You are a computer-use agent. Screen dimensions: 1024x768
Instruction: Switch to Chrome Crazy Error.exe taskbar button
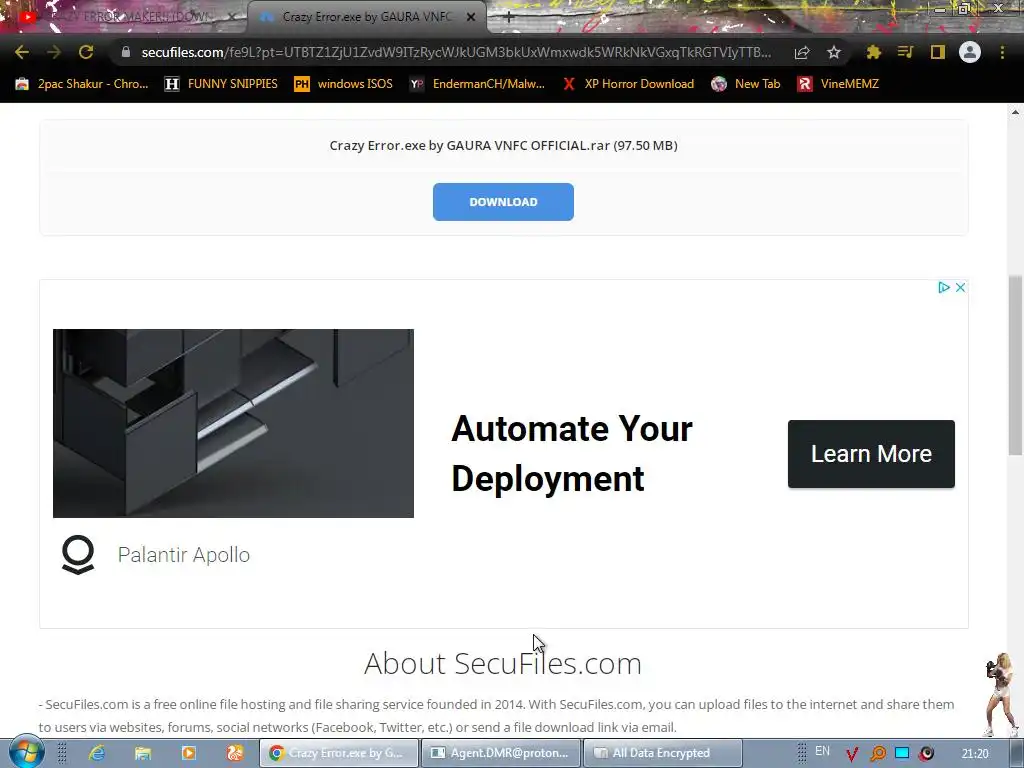[x=338, y=753]
